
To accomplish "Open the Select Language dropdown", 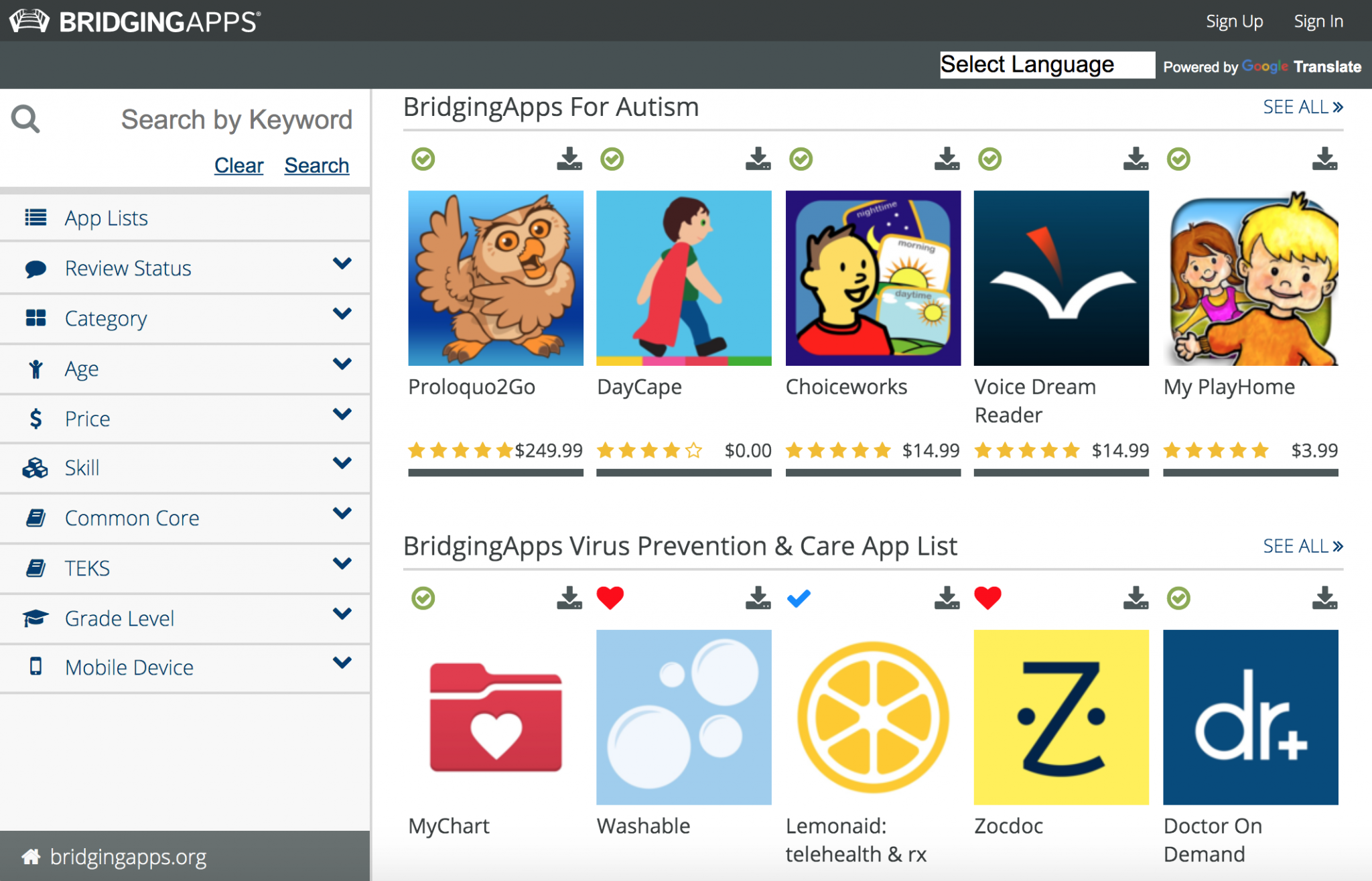I will click(1047, 64).
